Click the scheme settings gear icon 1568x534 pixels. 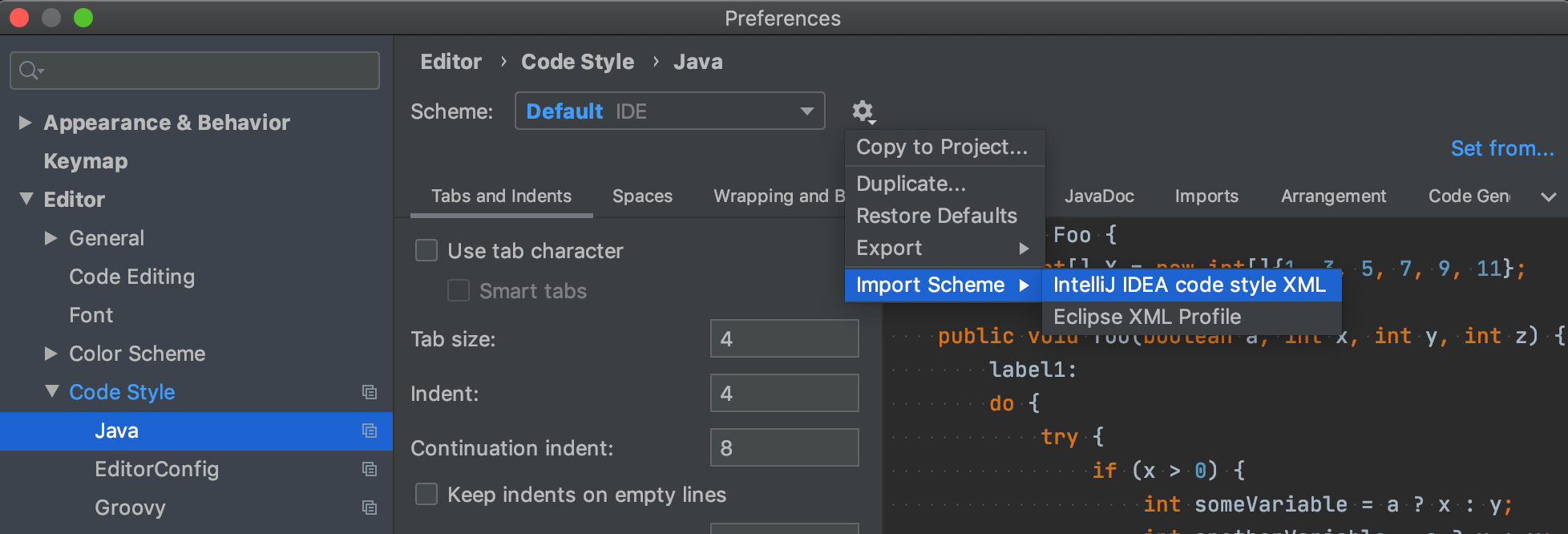pyautogui.click(x=863, y=111)
